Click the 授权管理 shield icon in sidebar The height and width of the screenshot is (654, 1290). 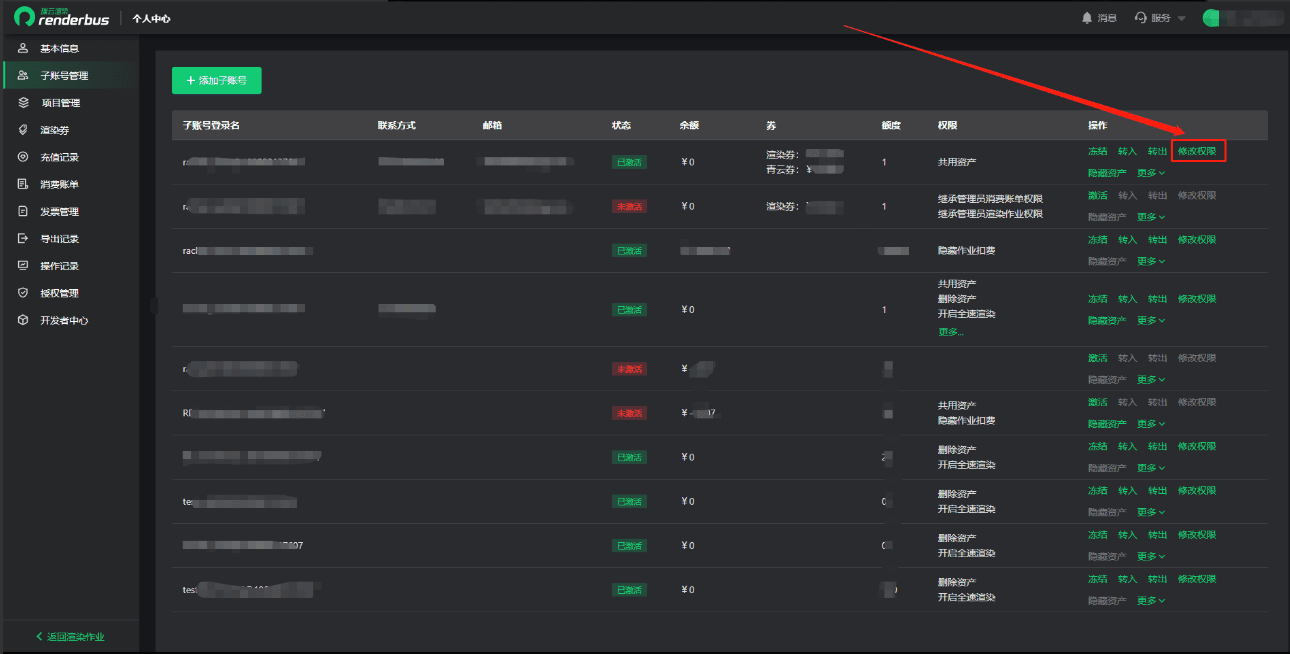click(x=22, y=293)
